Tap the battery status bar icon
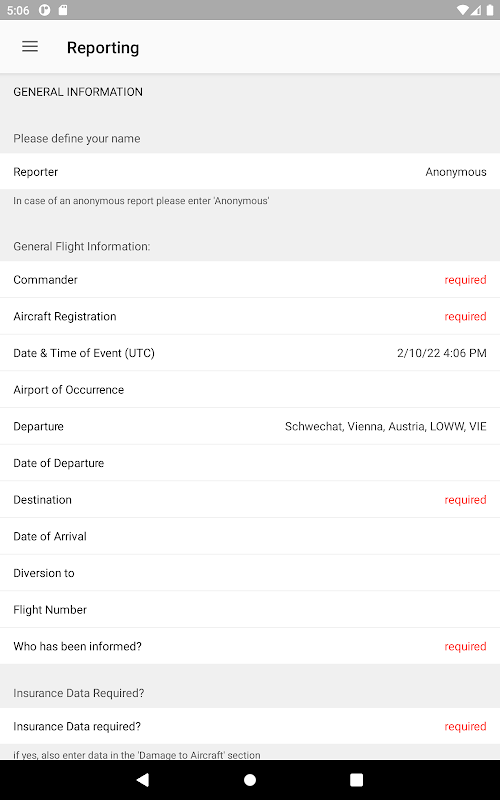The width and height of the screenshot is (500, 800). click(490, 10)
